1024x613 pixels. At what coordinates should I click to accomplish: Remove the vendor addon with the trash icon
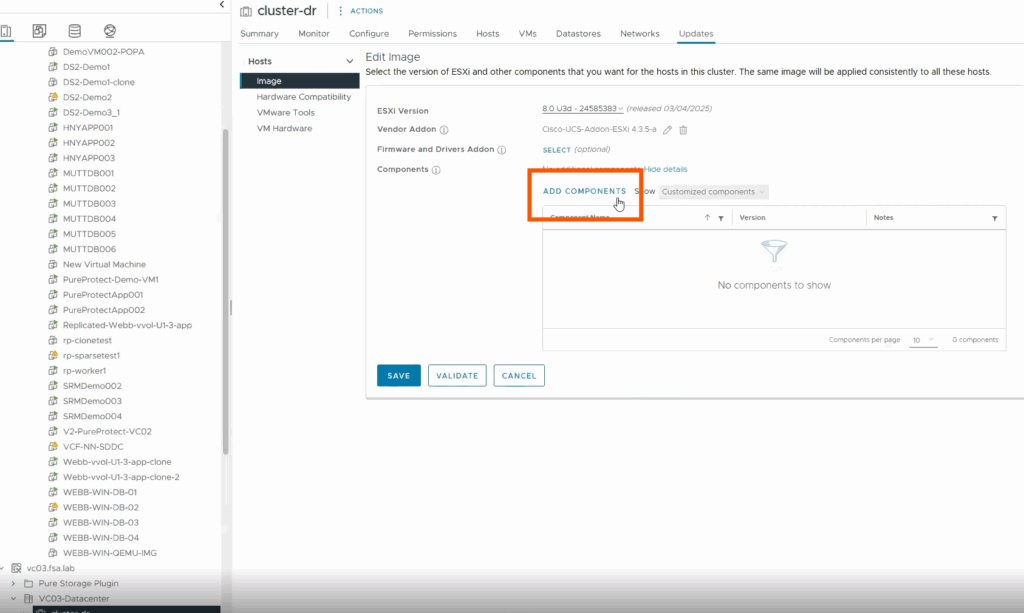[684, 130]
